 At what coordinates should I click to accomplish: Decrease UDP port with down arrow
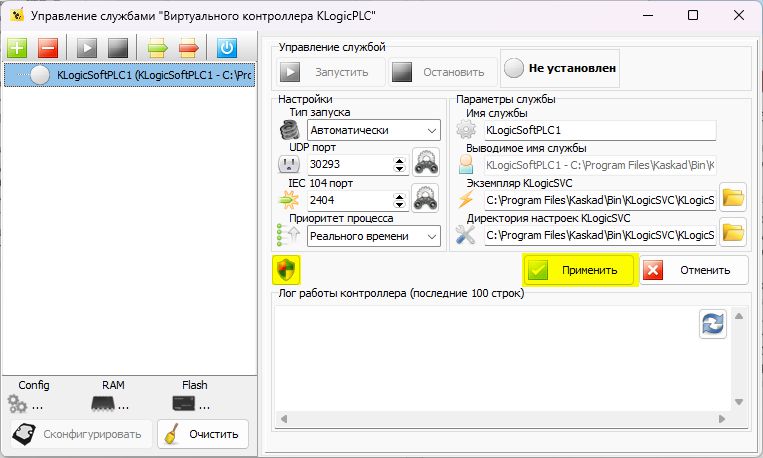point(400,169)
